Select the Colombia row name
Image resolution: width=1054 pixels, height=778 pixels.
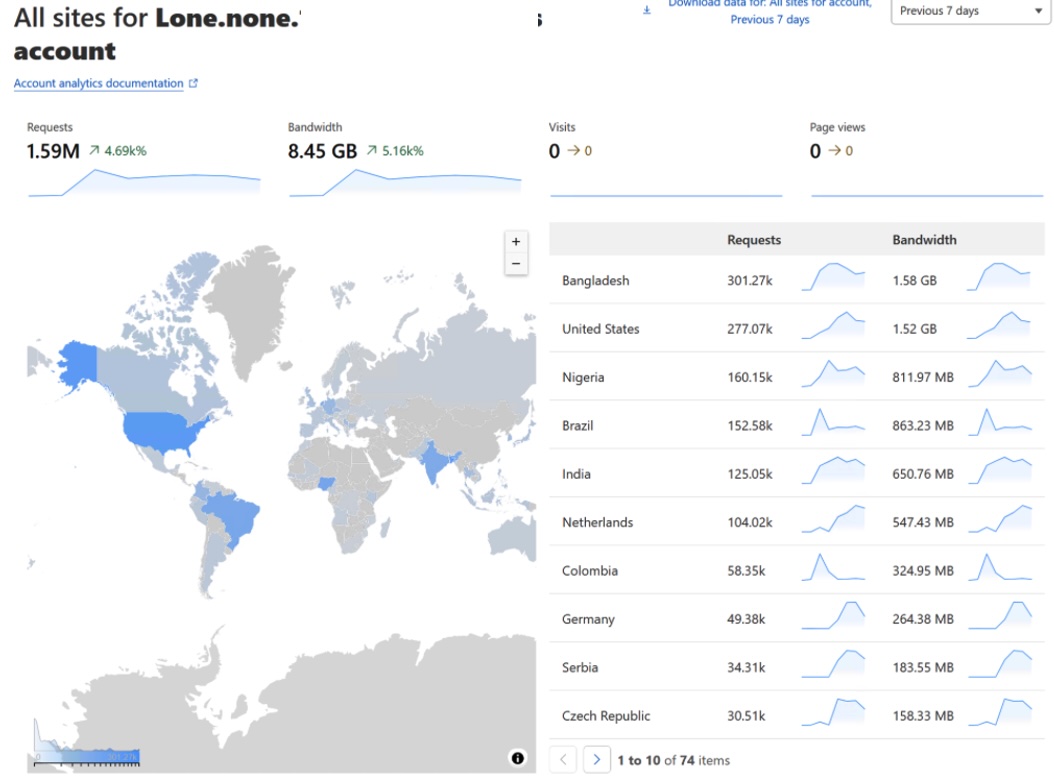point(590,571)
